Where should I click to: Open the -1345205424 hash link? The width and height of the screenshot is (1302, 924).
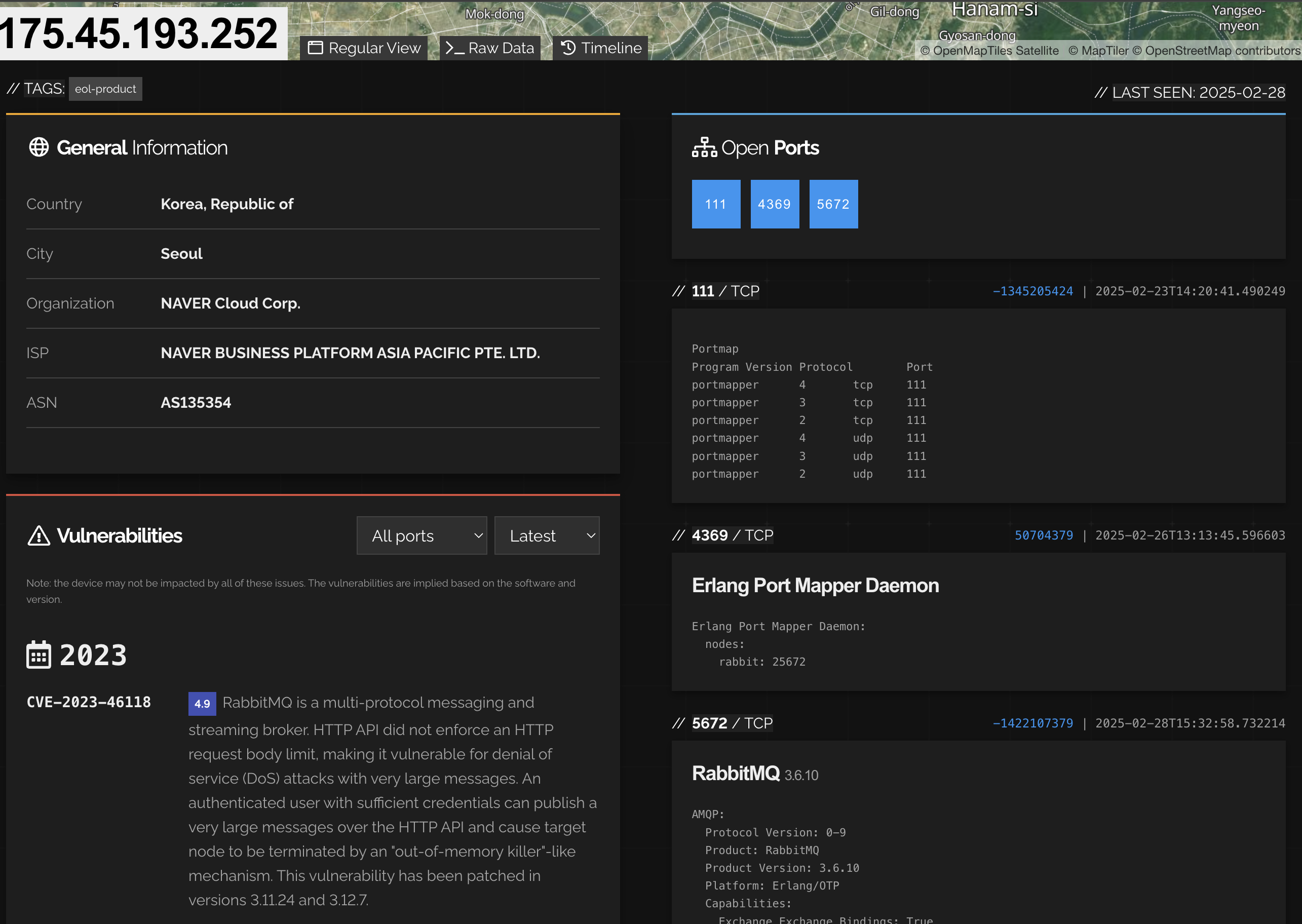[1032, 291]
